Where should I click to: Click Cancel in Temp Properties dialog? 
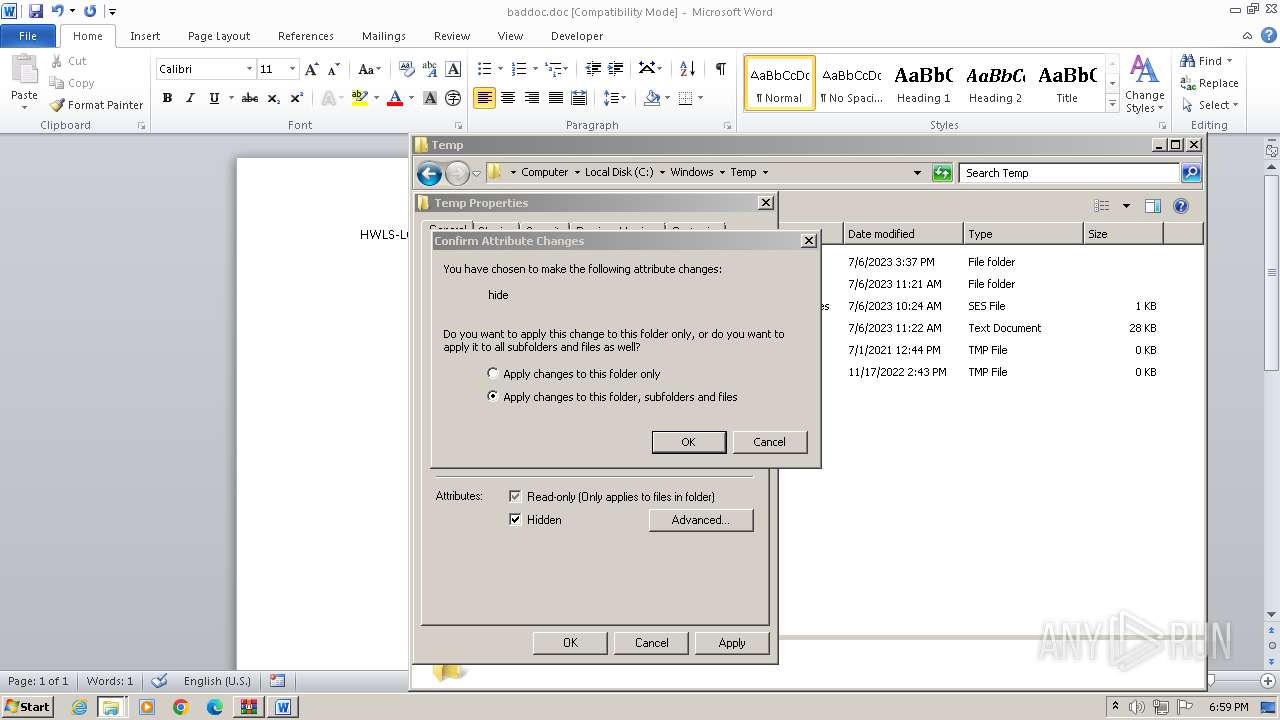click(x=651, y=643)
